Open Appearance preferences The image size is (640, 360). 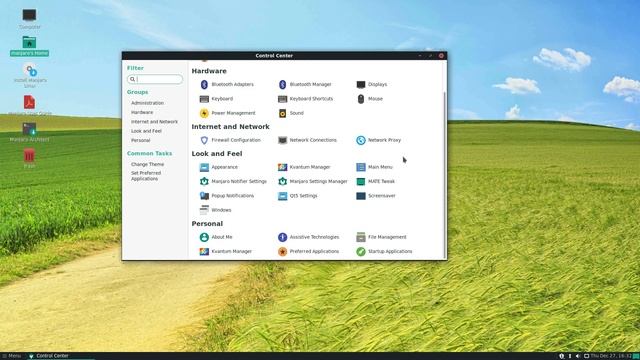coord(218,167)
